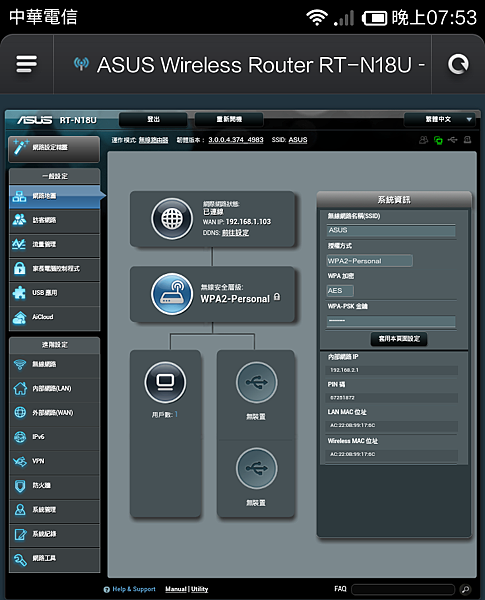Click the operation mode wireless router link

153,140
